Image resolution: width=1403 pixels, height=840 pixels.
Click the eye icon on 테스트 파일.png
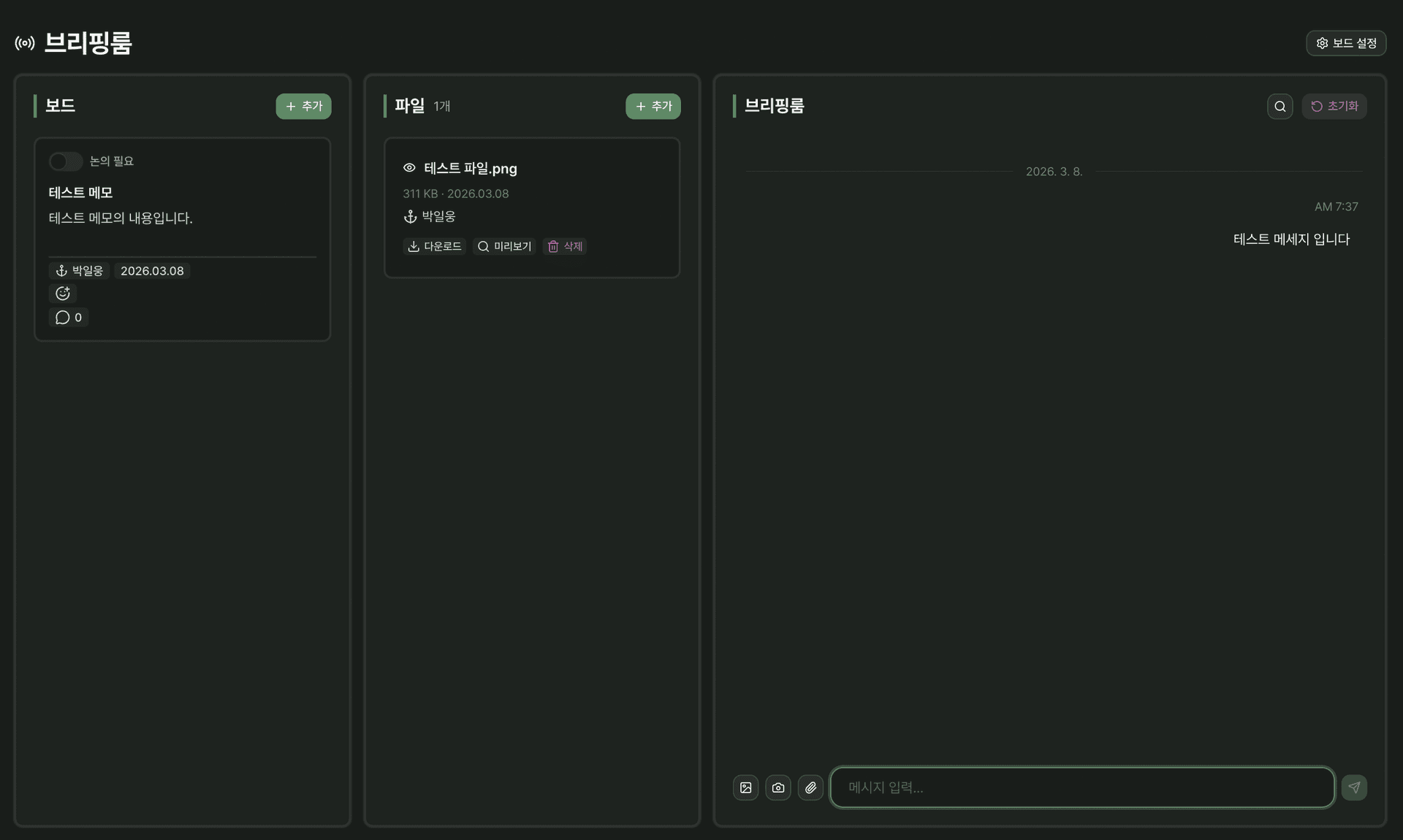tap(409, 168)
